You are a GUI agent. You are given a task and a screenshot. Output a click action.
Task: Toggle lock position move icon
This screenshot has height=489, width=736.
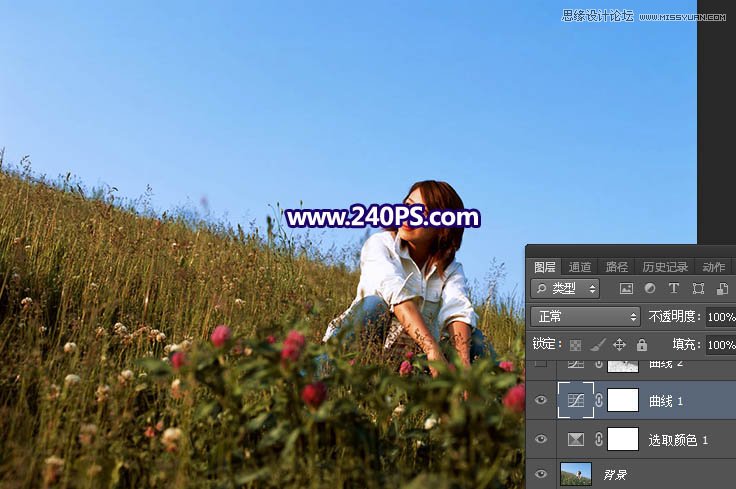pos(620,345)
